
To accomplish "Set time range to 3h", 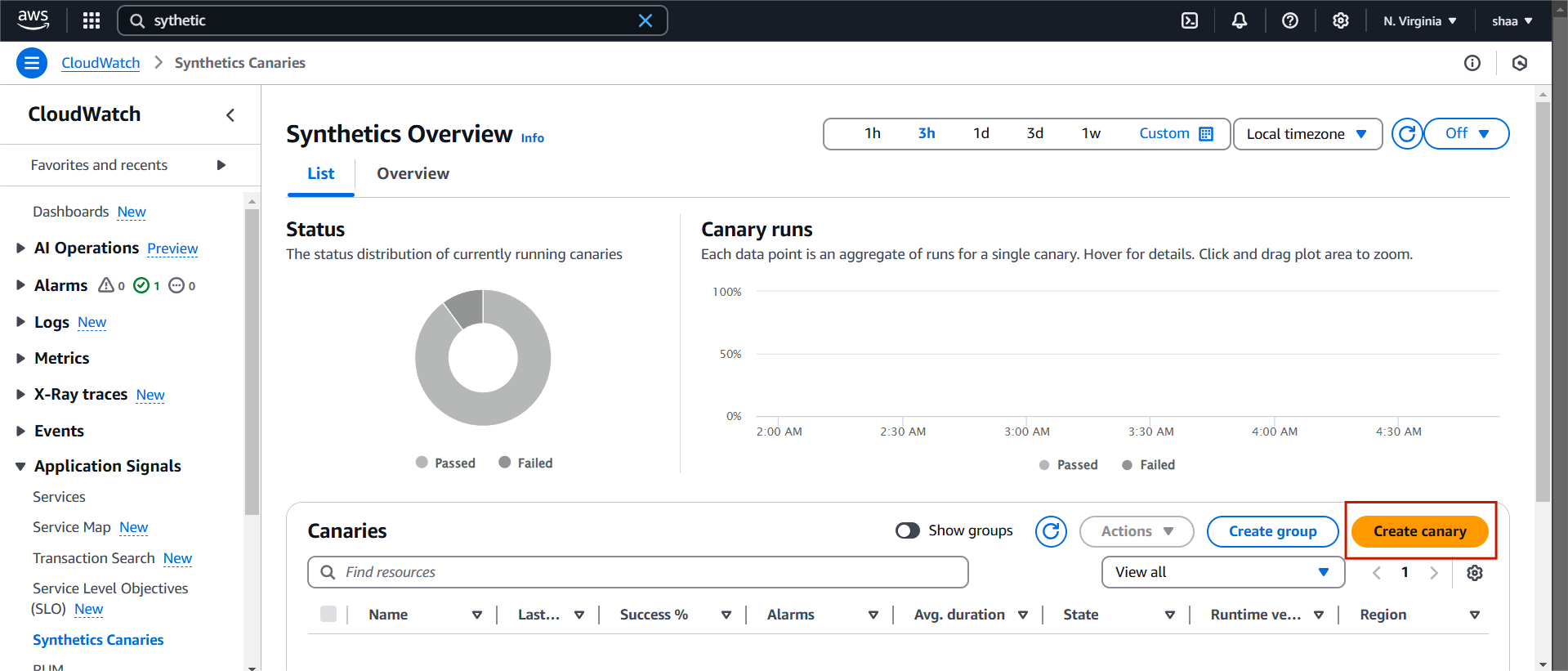I will click(x=927, y=133).
